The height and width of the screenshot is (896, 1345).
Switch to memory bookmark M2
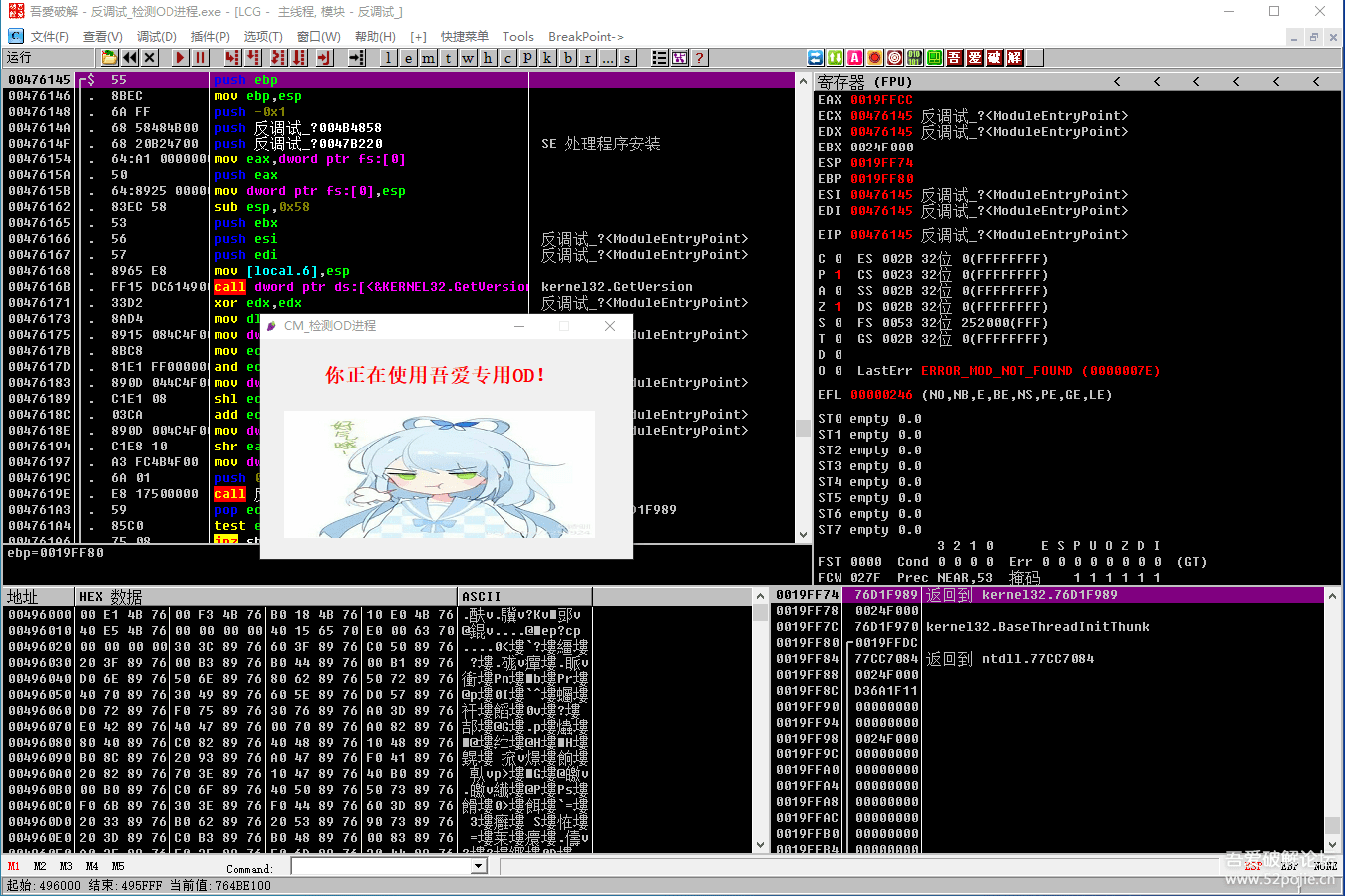tap(40, 866)
